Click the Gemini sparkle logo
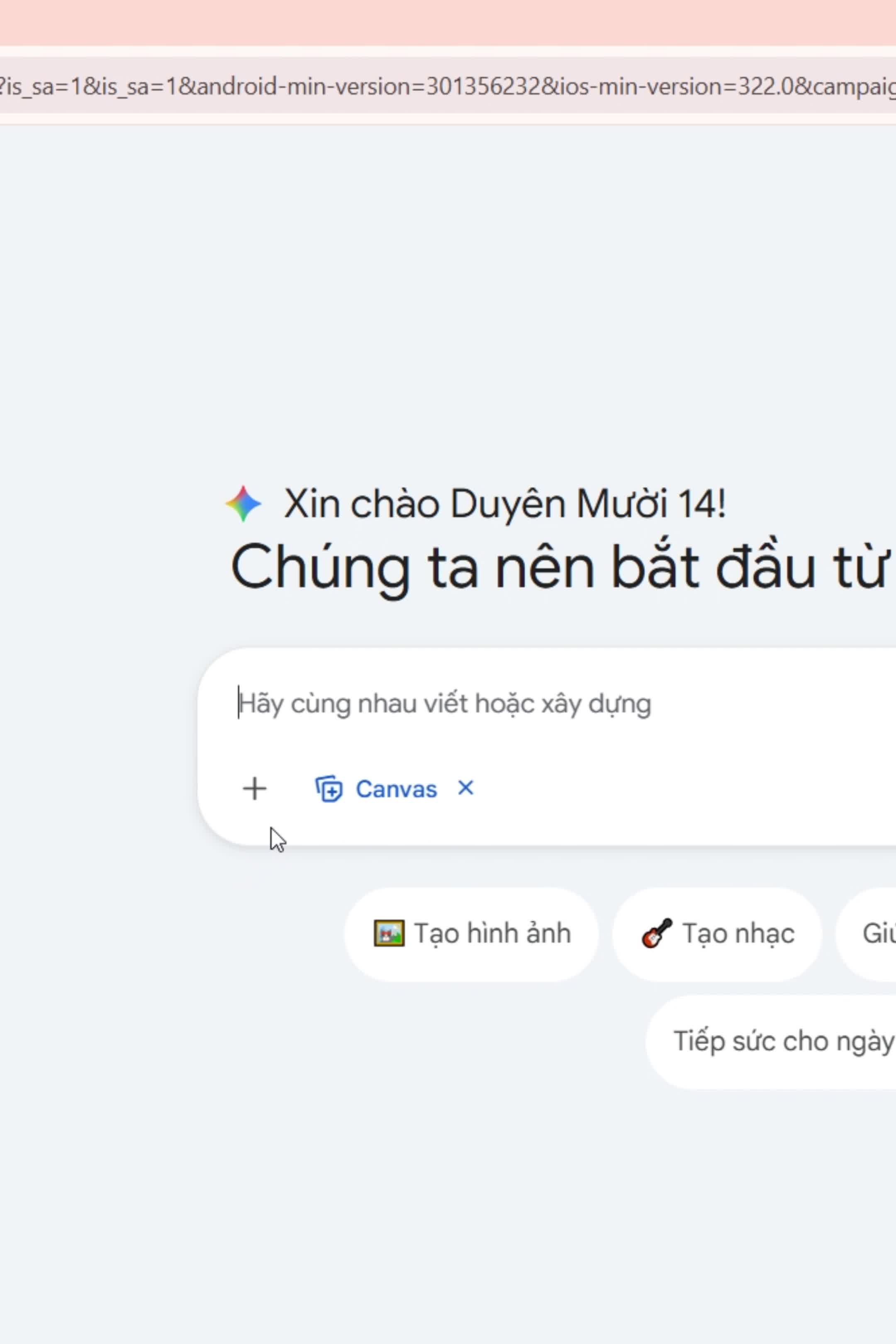 (243, 504)
